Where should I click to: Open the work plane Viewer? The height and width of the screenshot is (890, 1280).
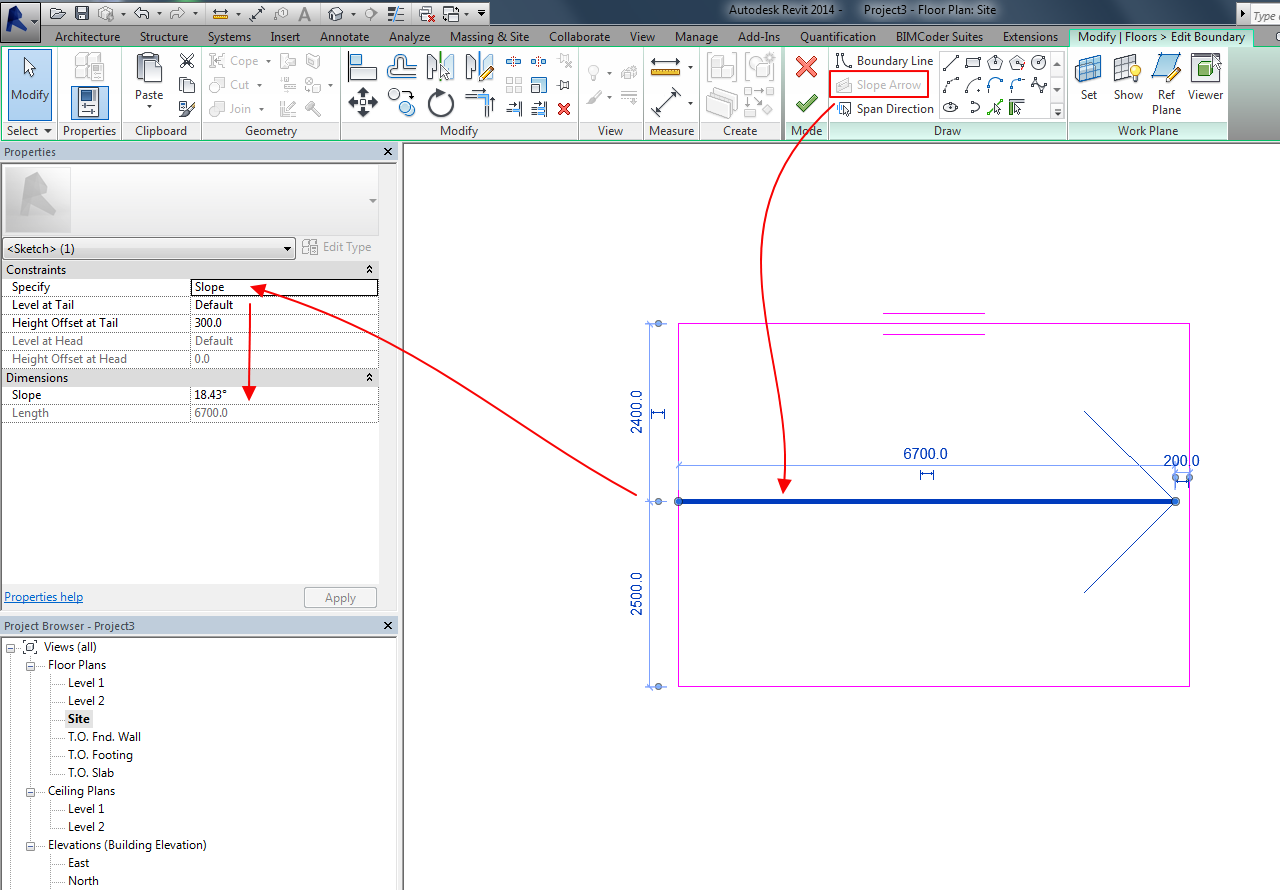click(1205, 78)
